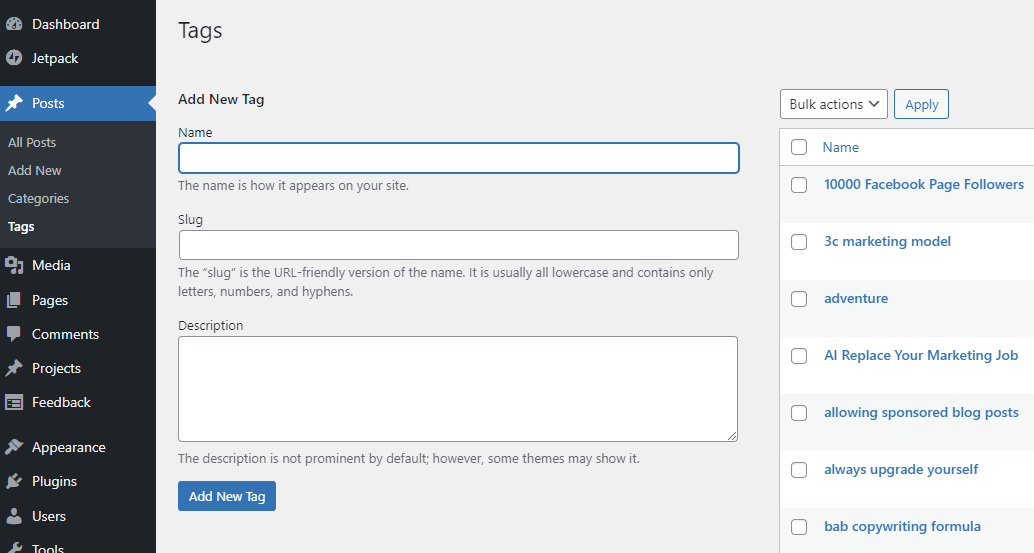This screenshot has height=553, width=1034.
Task: Focus the tag Name input field
Action: 458,158
